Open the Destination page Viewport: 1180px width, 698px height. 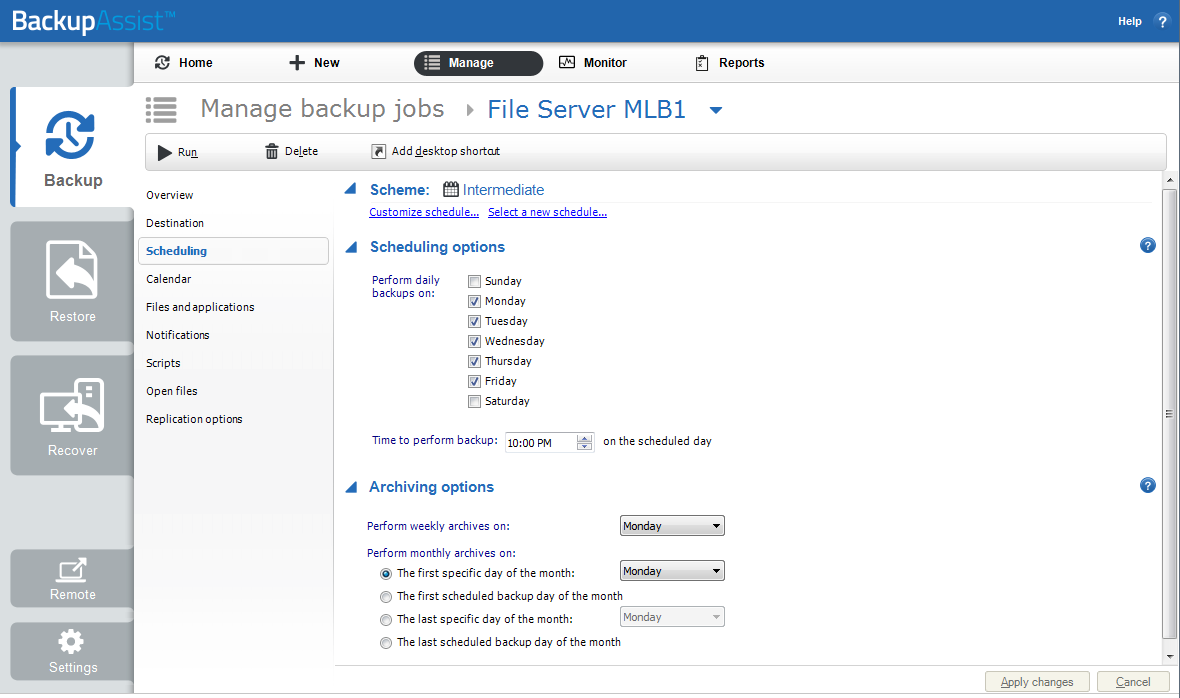[x=175, y=223]
